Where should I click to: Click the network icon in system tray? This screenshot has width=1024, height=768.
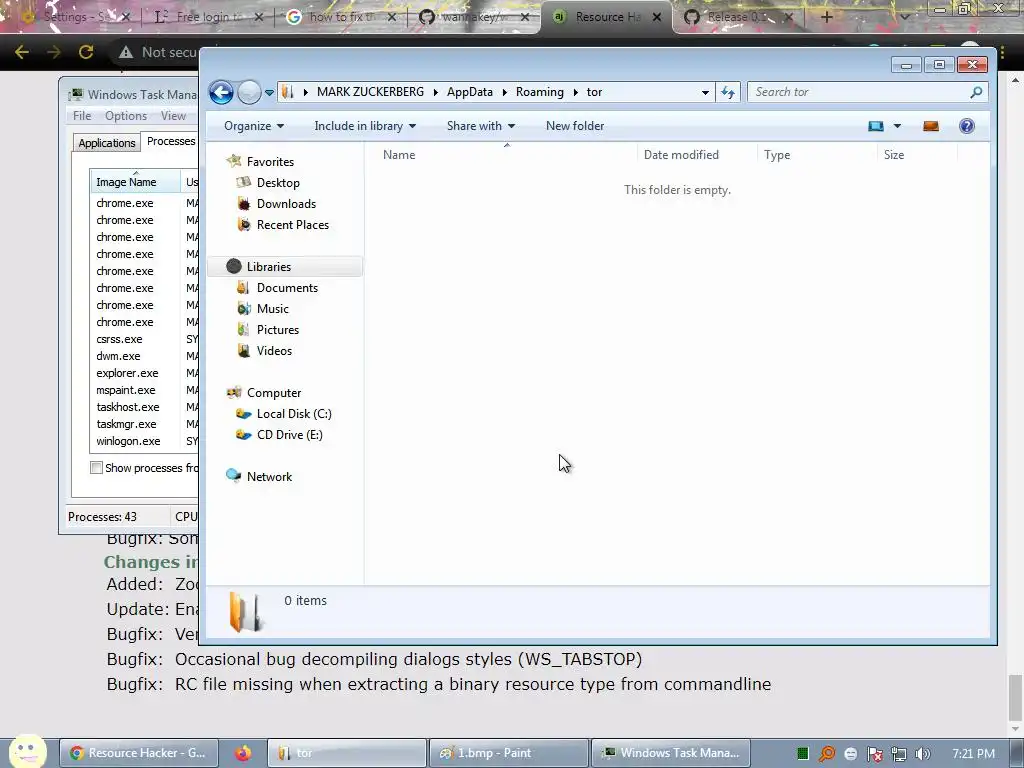tap(899, 754)
